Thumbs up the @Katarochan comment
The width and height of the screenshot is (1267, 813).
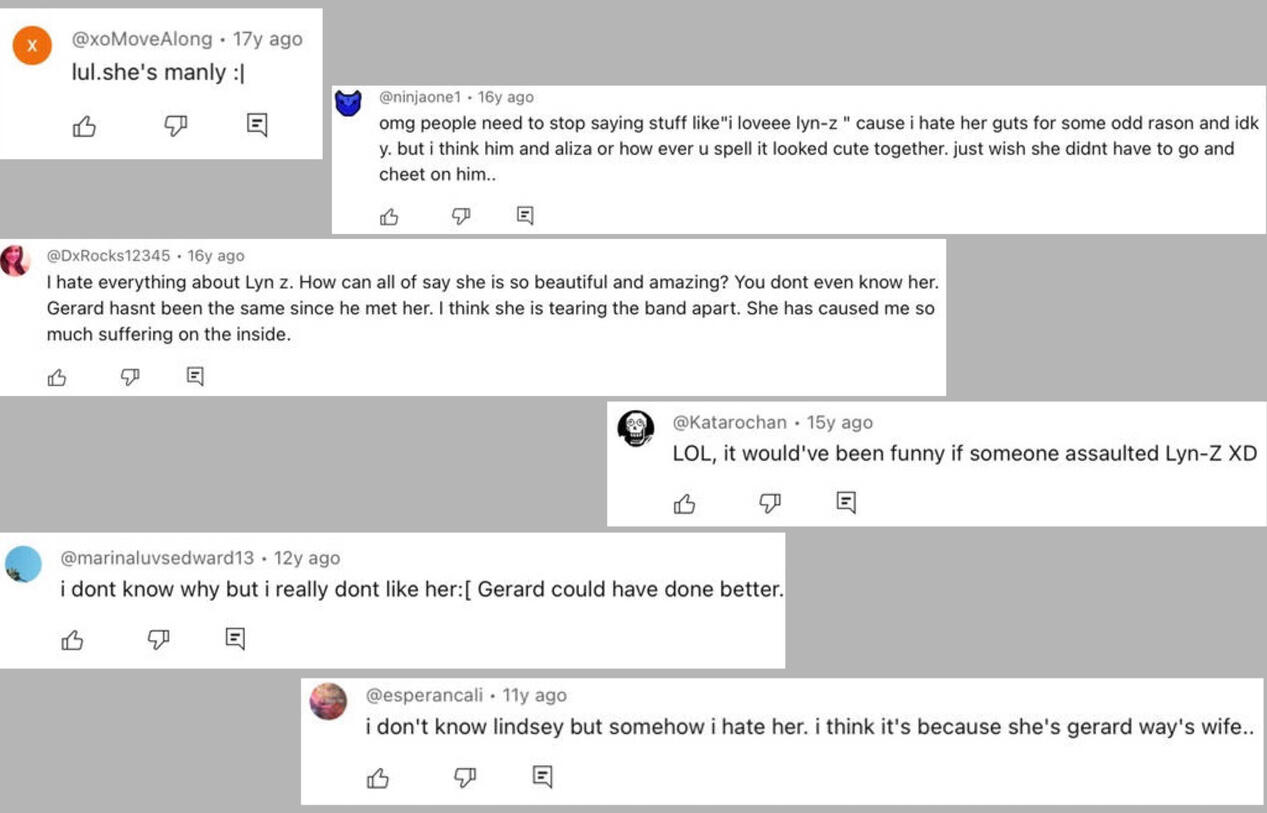685,504
